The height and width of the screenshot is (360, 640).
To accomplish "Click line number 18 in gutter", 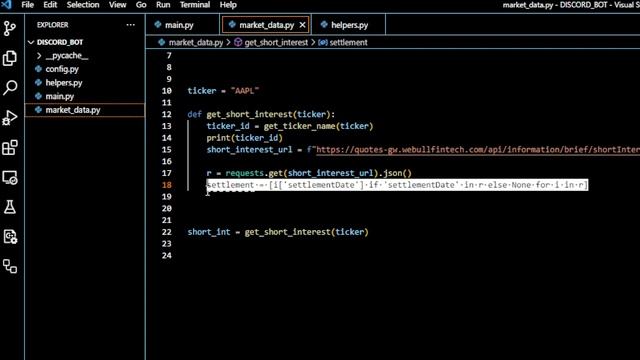I will (x=167, y=185).
